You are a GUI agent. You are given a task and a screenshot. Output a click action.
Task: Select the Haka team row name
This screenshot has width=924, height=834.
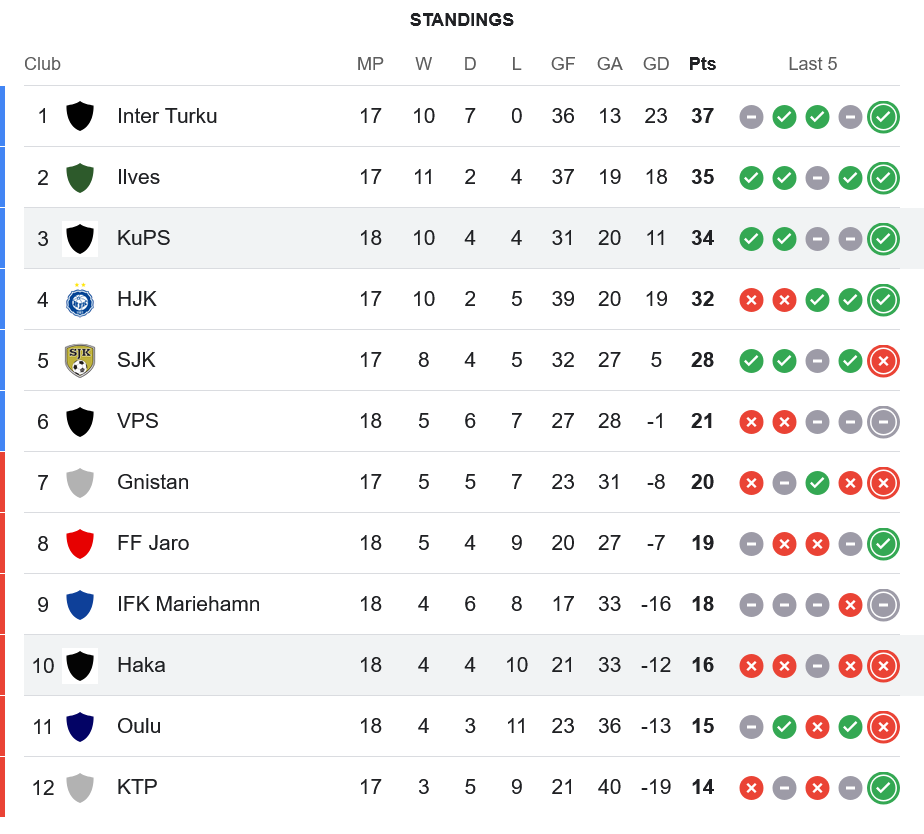[x=141, y=665]
